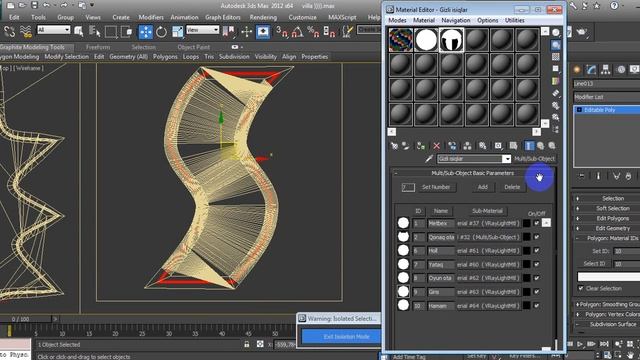Open Material #37 (VRayLightMtl) sub-material button
This screenshot has height=360, width=640.
488,223
